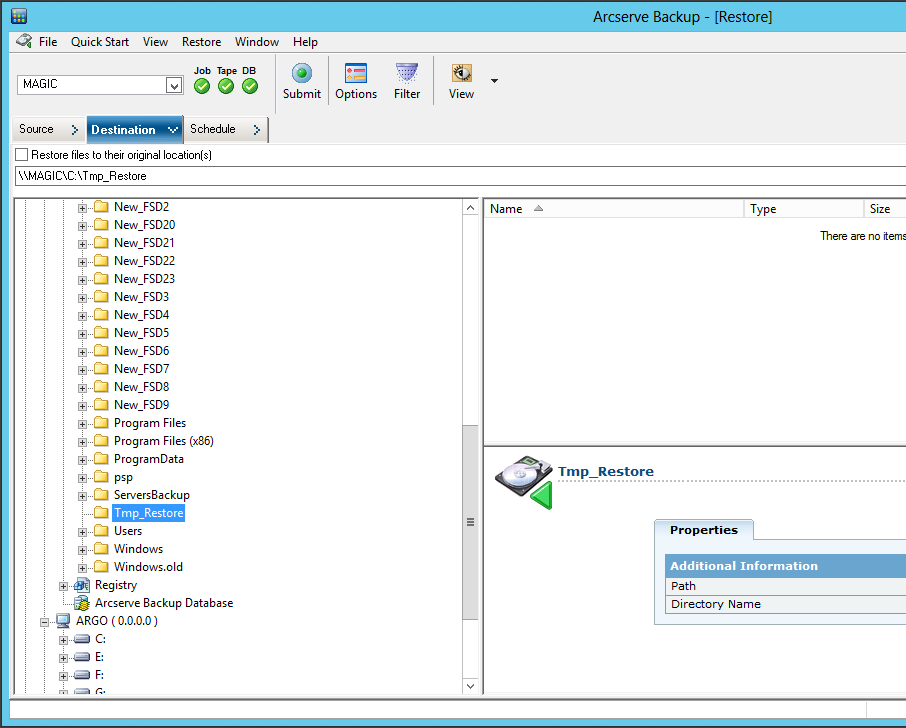Select the New_FSD8 folder
The width and height of the screenshot is (906, 728).
[x=142, y=387]
